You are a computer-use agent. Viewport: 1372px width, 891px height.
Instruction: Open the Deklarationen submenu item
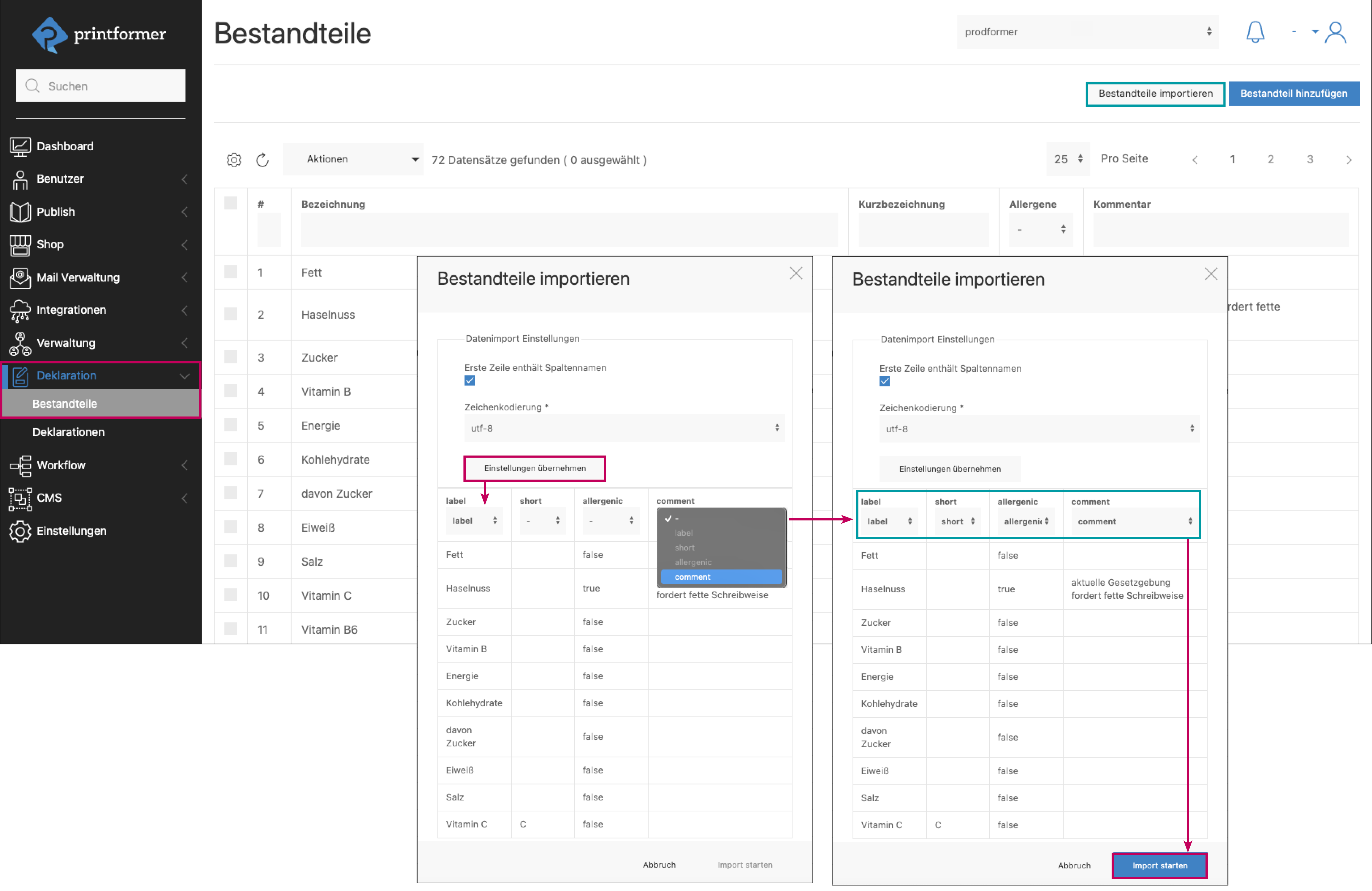pos(69,432)
